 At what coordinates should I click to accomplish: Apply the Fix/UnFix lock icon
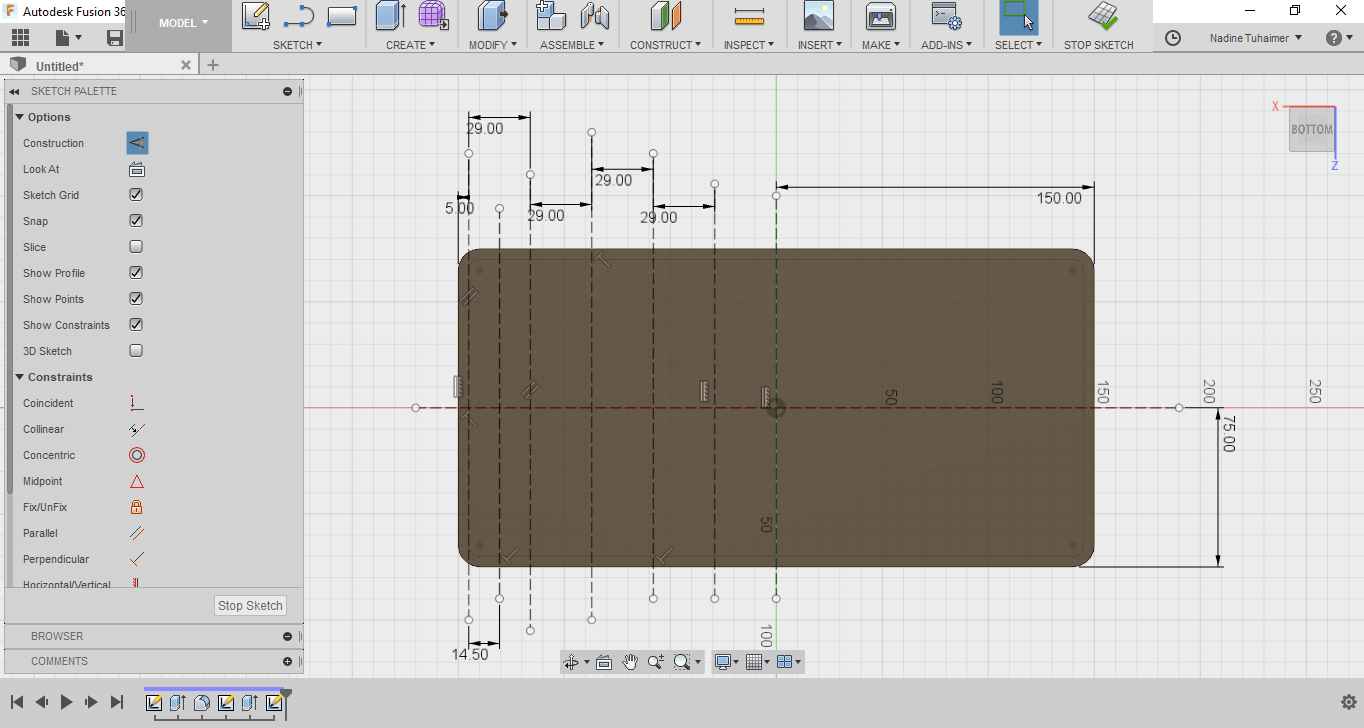pos(137,507)
